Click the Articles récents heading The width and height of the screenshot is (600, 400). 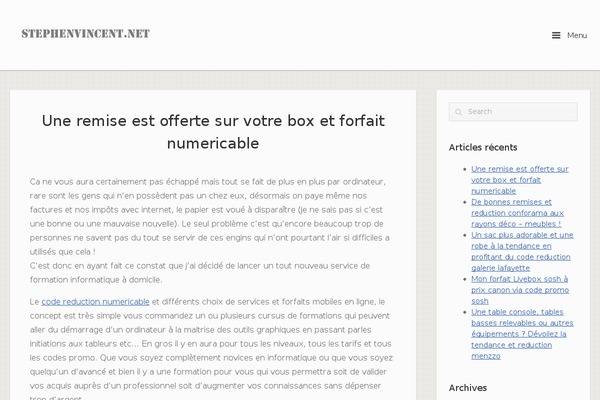(483, 147)
